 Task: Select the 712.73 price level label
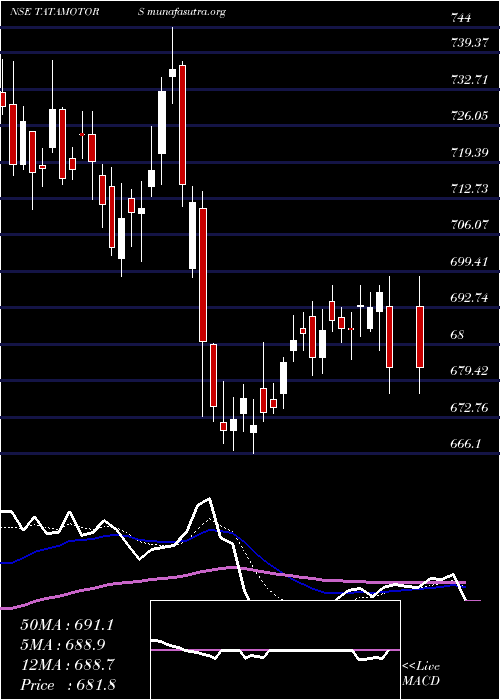coord(469,189)
